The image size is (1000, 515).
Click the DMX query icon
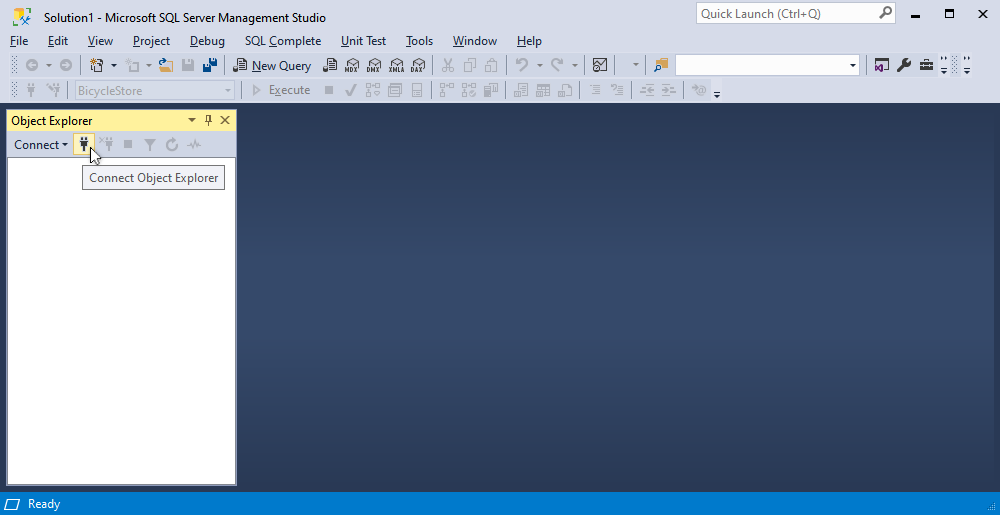374,65
